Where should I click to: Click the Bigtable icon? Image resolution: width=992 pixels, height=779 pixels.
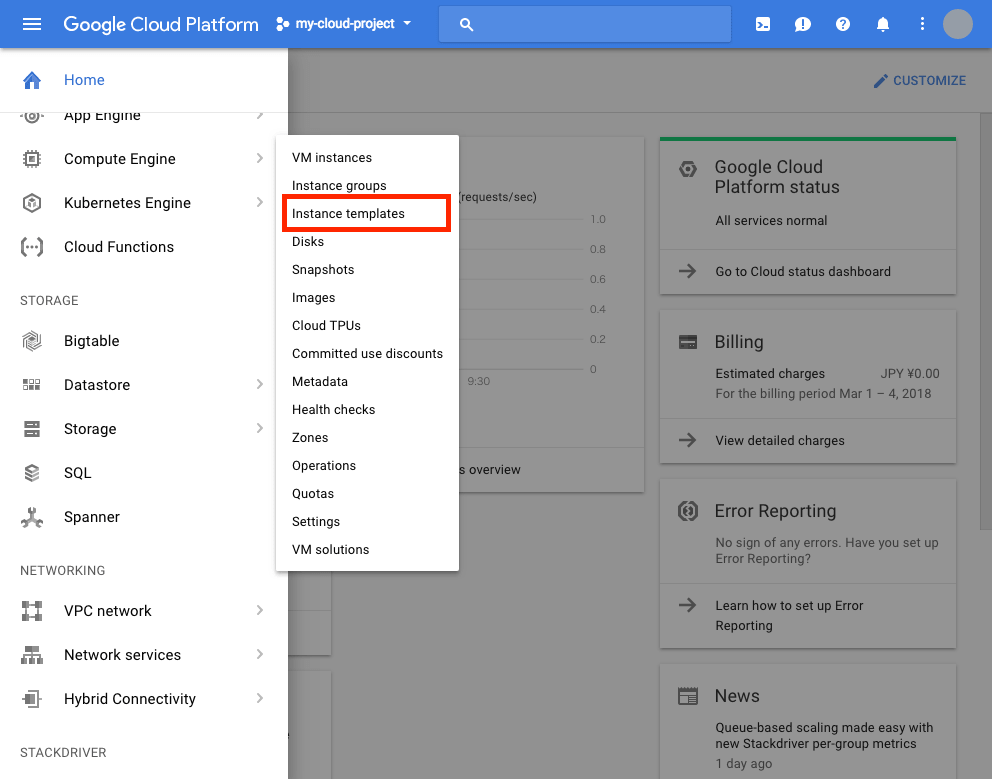pos(32,341)
